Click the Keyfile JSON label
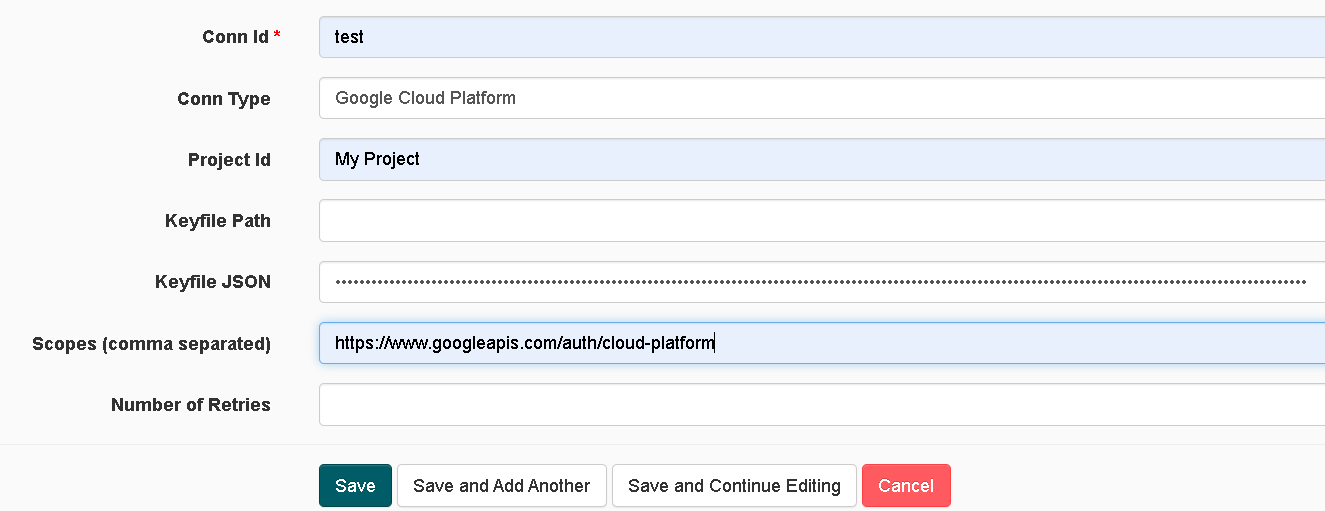This screenshot has height=511, width=1325. (213, 282)
